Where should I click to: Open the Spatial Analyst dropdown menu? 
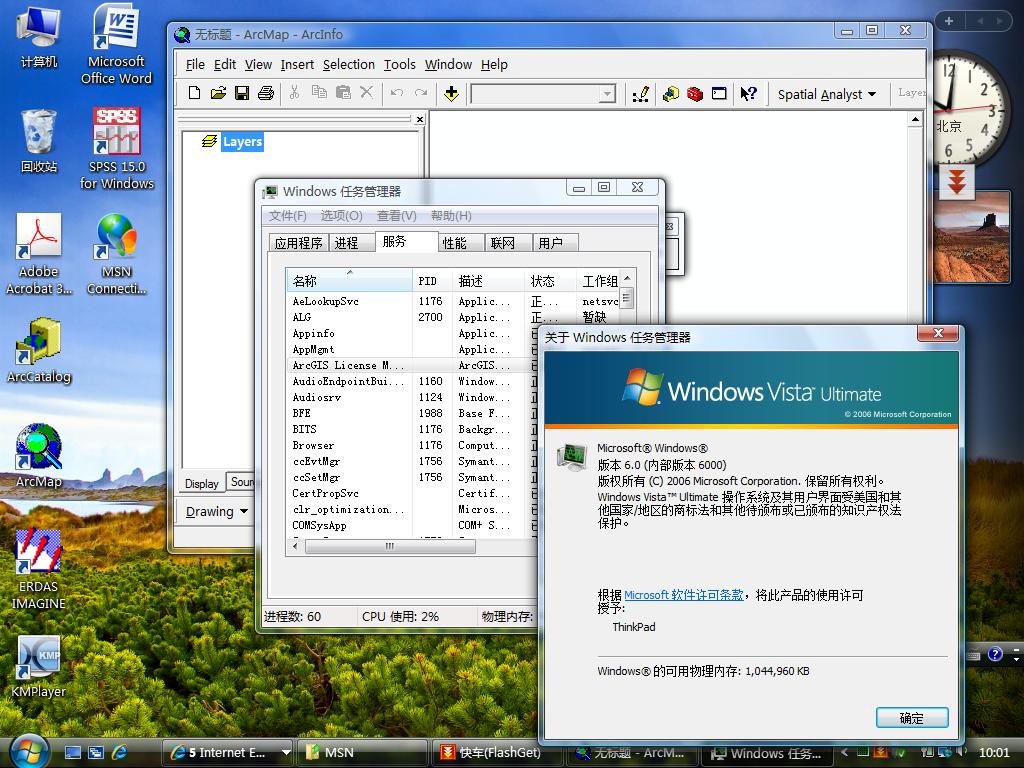tap(826, 94)
